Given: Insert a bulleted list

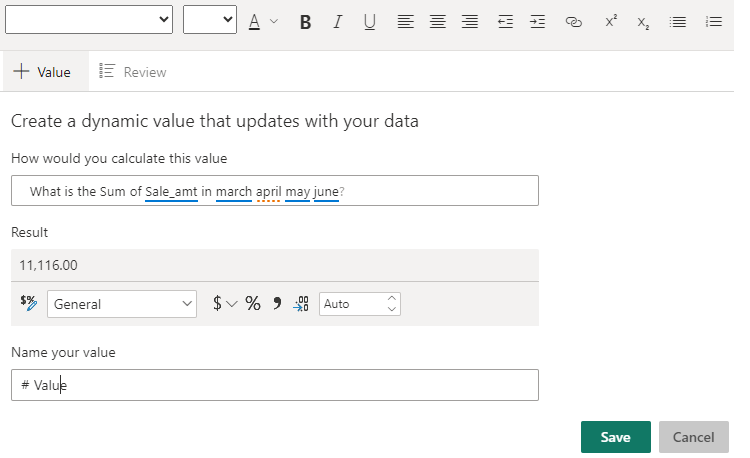Looking at the screenshot, I should (678, 21).
